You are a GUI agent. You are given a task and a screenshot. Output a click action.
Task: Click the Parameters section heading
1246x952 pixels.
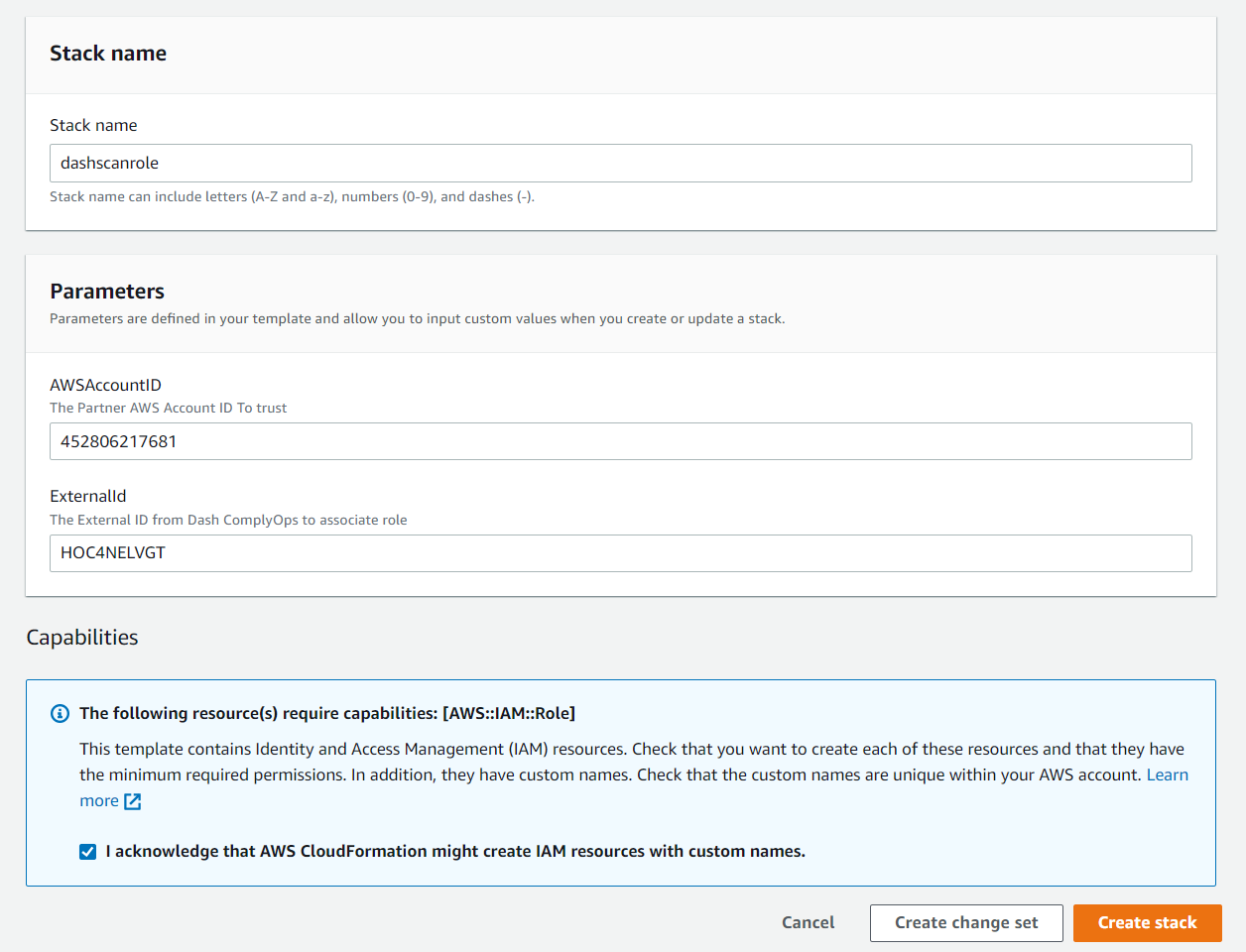107,292
